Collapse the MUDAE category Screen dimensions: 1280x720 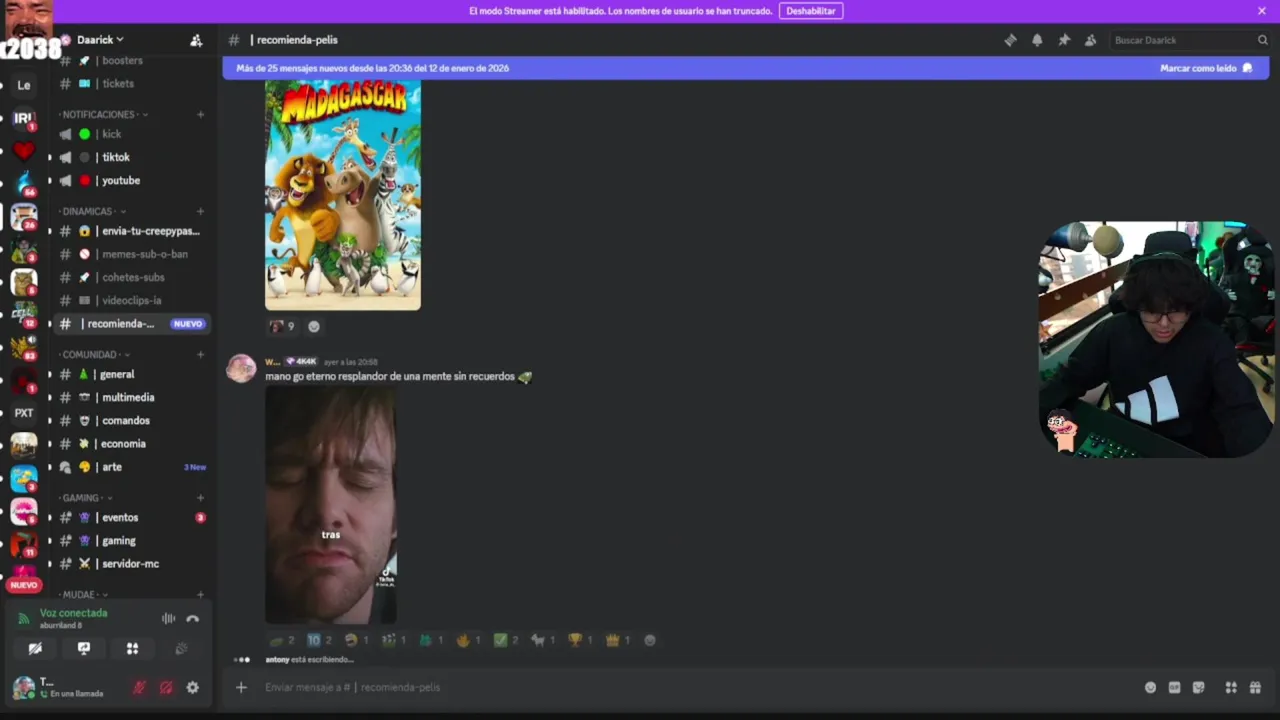(83, 595)
